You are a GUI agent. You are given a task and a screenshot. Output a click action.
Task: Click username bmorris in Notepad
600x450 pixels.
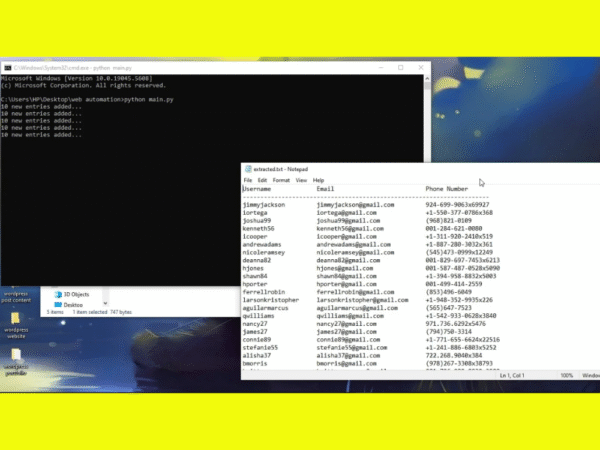(255, 364)
